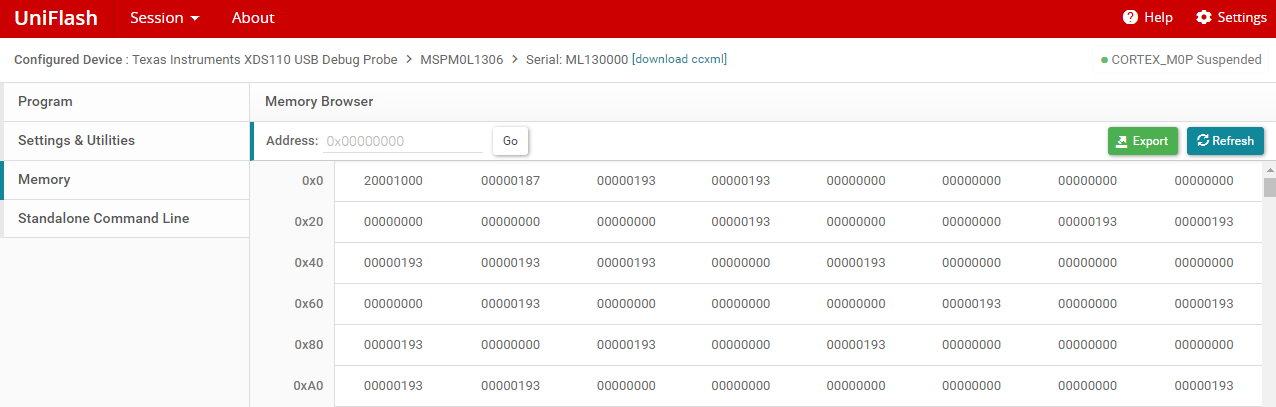
Task: Click the Help question mark icon
Action: coord(1130,18)
